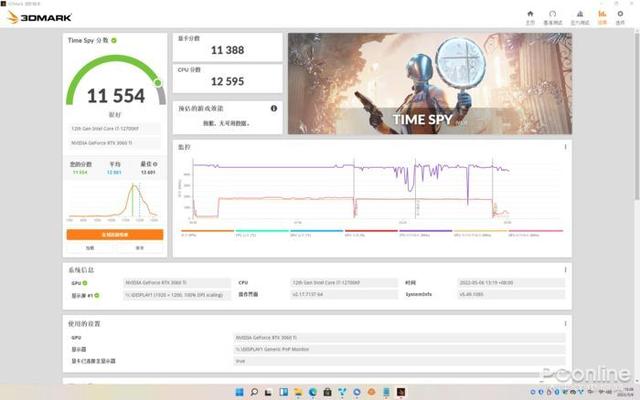Click the 3DMark logo
The image size is (640, 400).
(x=40, y=18)
